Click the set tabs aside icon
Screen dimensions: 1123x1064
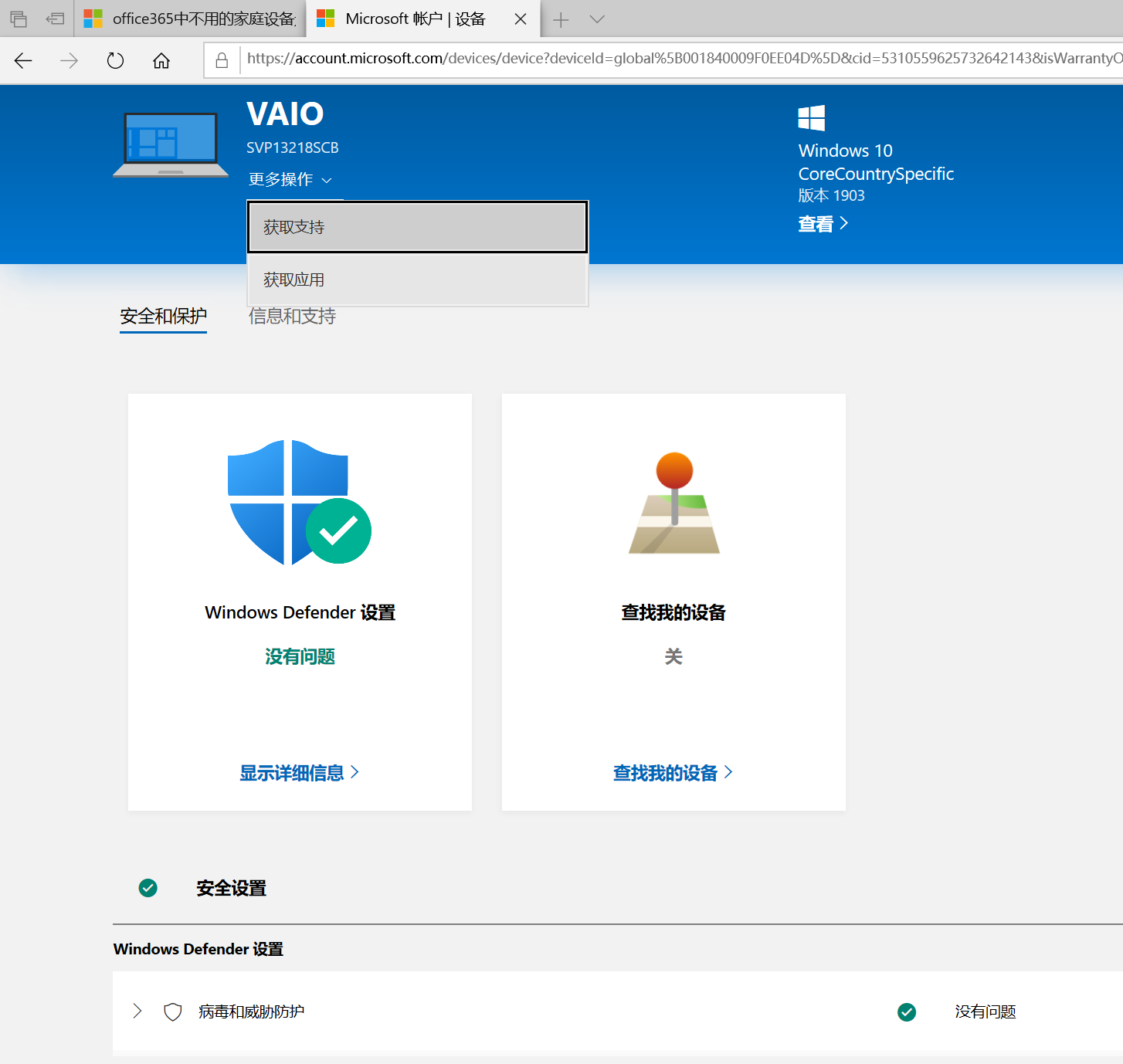click(55, 19)
